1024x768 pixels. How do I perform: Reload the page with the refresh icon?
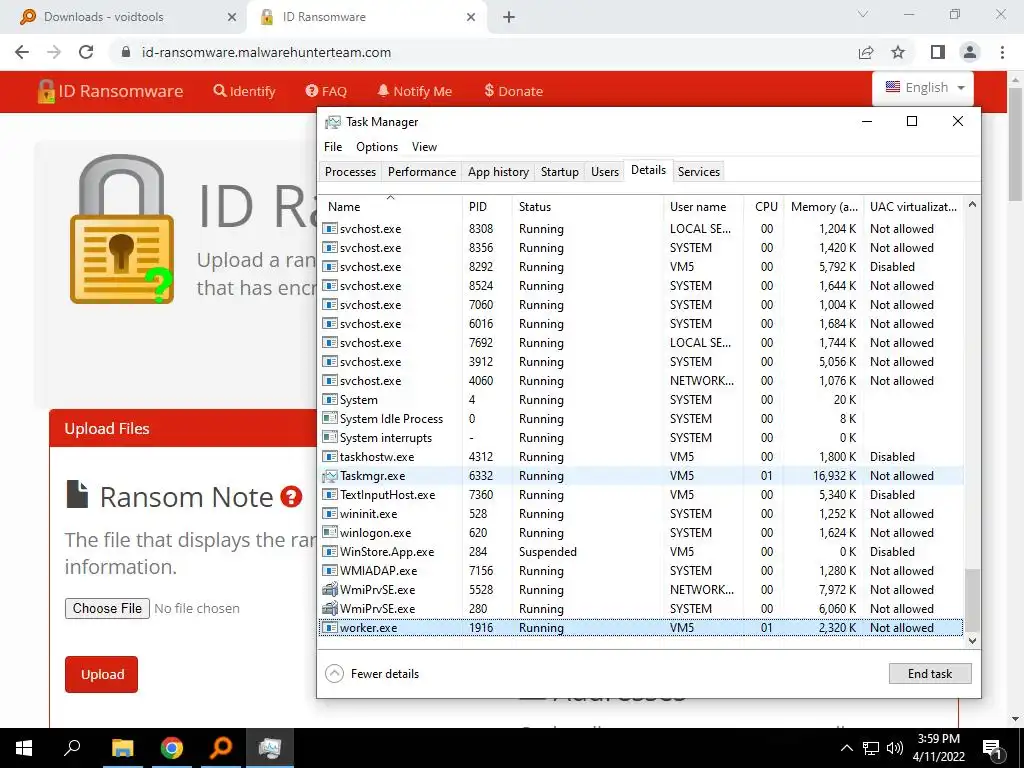(86, 52)
